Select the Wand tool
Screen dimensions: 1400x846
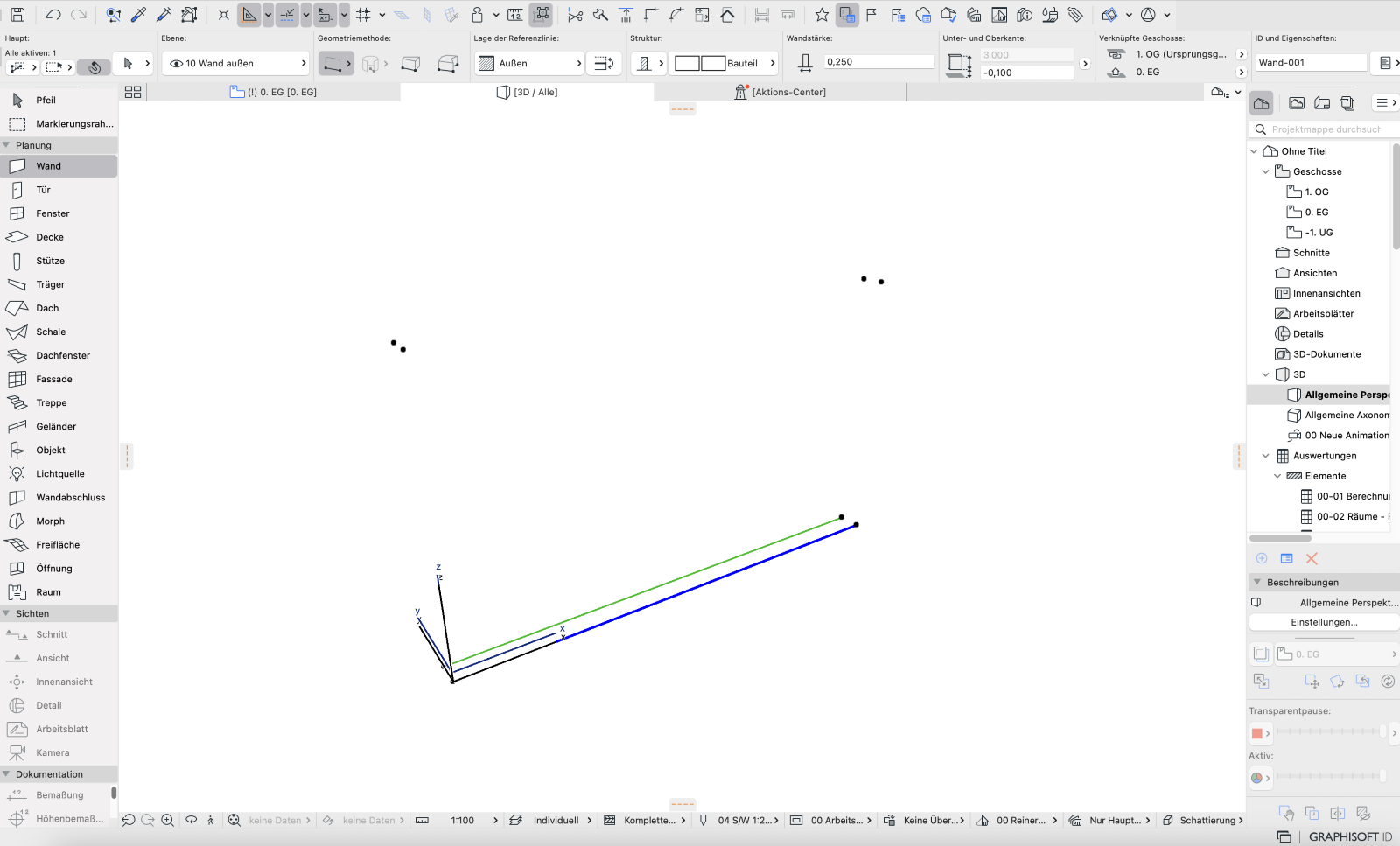[x=59, y=166]
